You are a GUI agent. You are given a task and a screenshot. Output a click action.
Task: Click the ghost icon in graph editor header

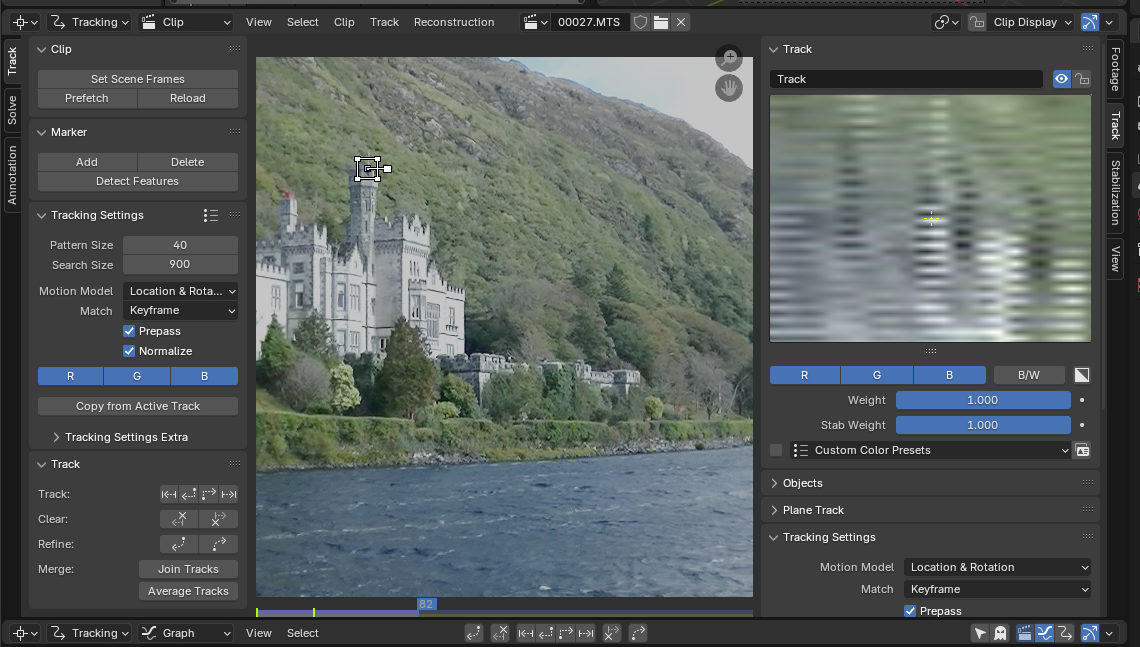point(1000,633)
